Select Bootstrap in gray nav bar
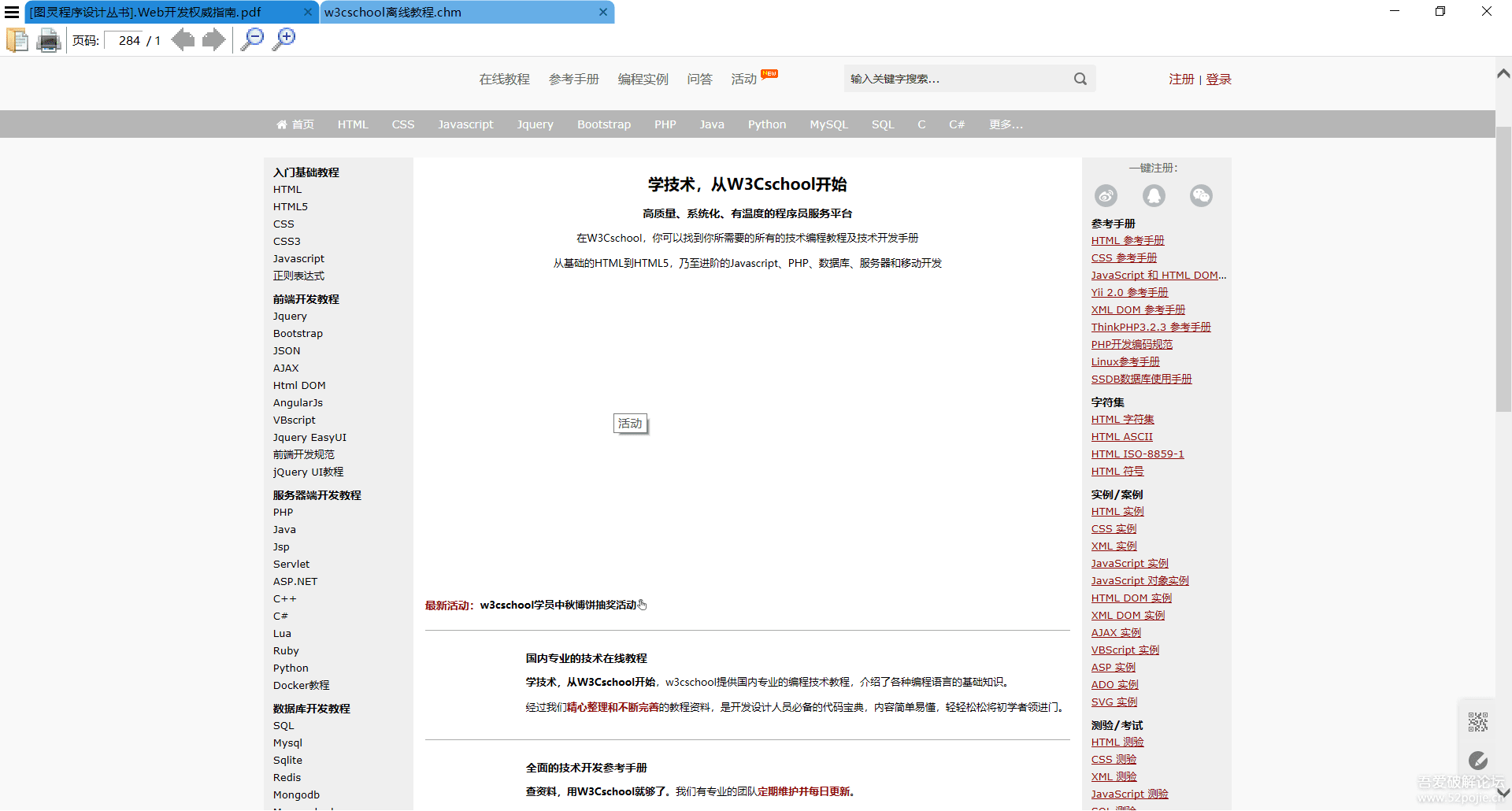Image resolution: width=1512 pixels, height=811 pixels. (x=604, y=124)
